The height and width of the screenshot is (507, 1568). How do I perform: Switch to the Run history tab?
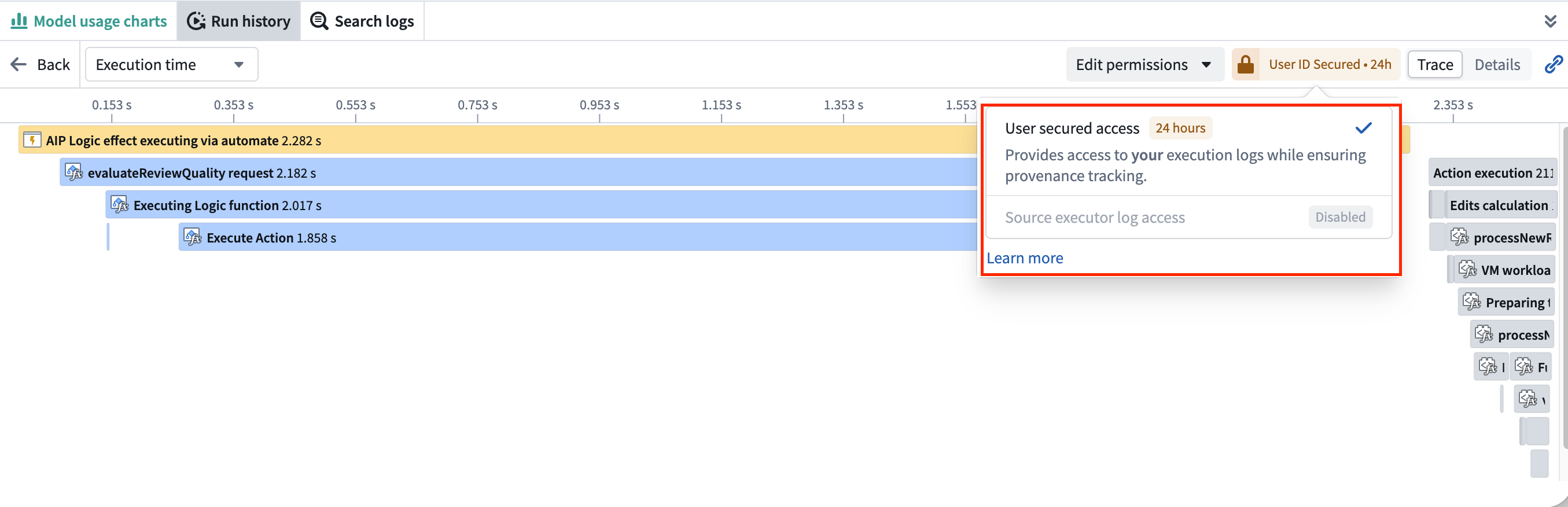tap(238, 21)
